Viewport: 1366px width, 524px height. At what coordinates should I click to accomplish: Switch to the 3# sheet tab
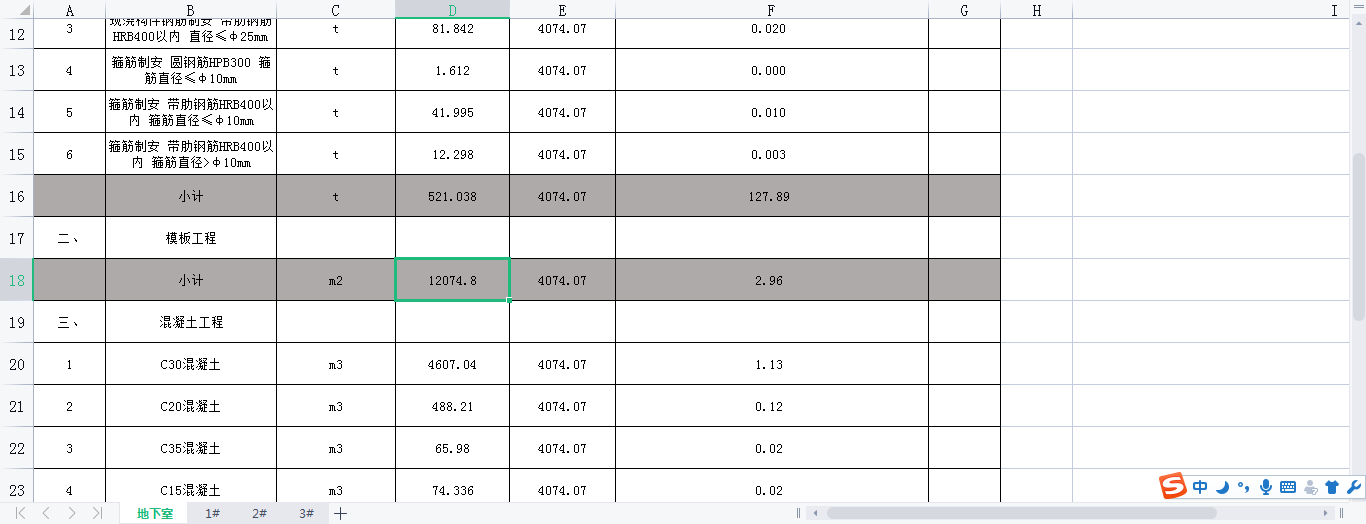(306, 513)
